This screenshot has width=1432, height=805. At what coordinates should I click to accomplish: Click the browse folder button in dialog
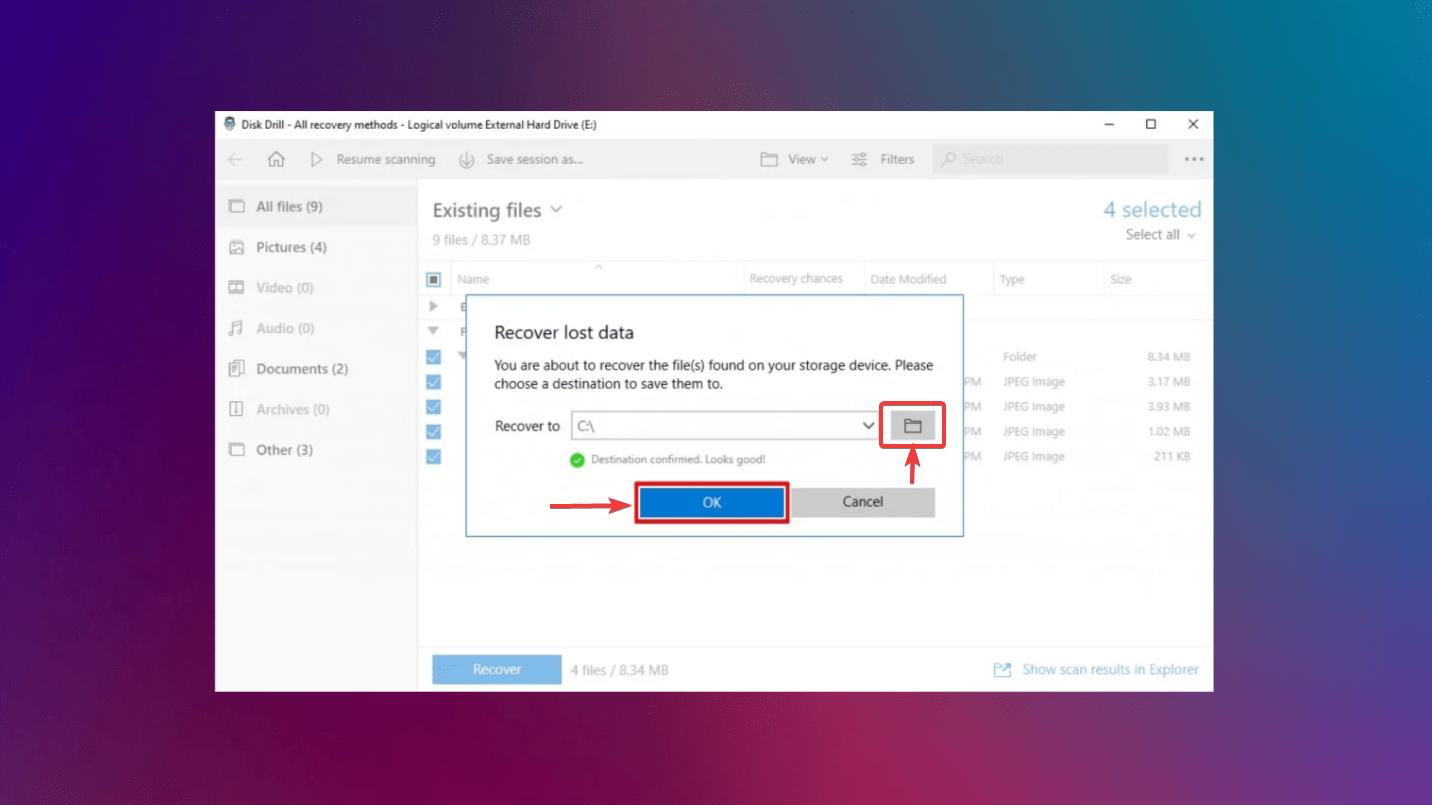coord(912,426)
